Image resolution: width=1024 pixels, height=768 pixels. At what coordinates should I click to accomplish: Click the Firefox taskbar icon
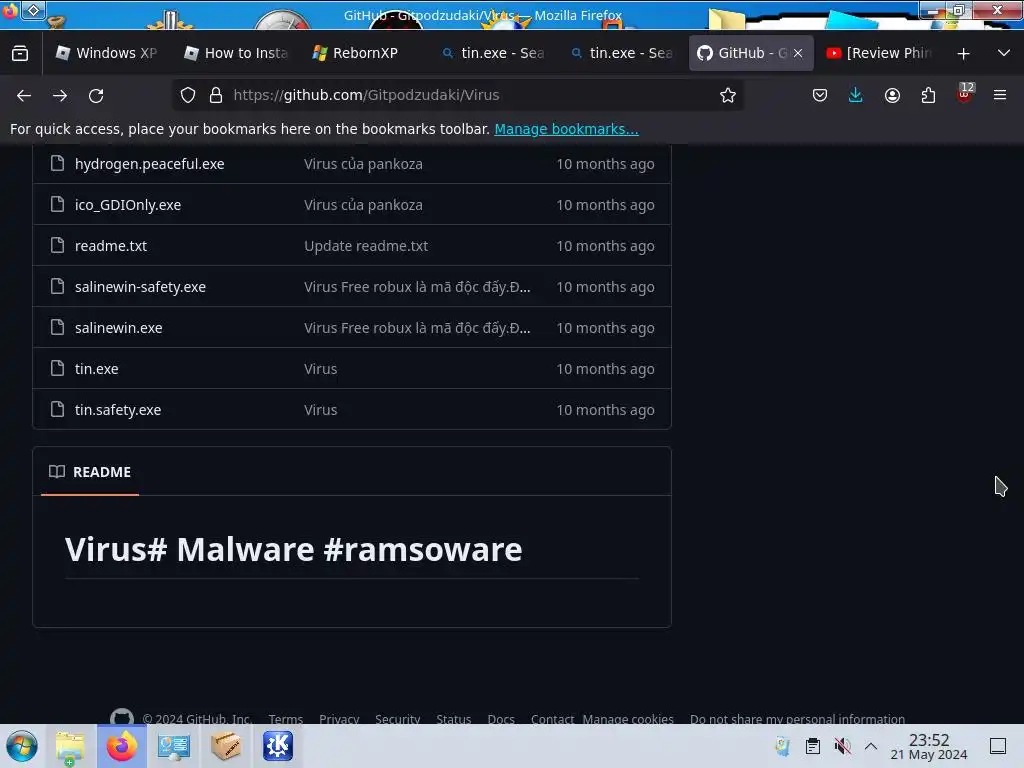[121, 746]
